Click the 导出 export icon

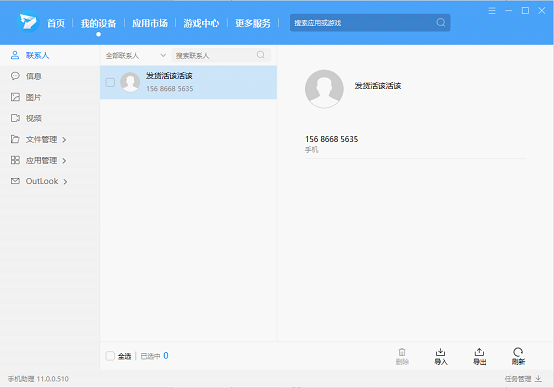click(x=479, y=352)
